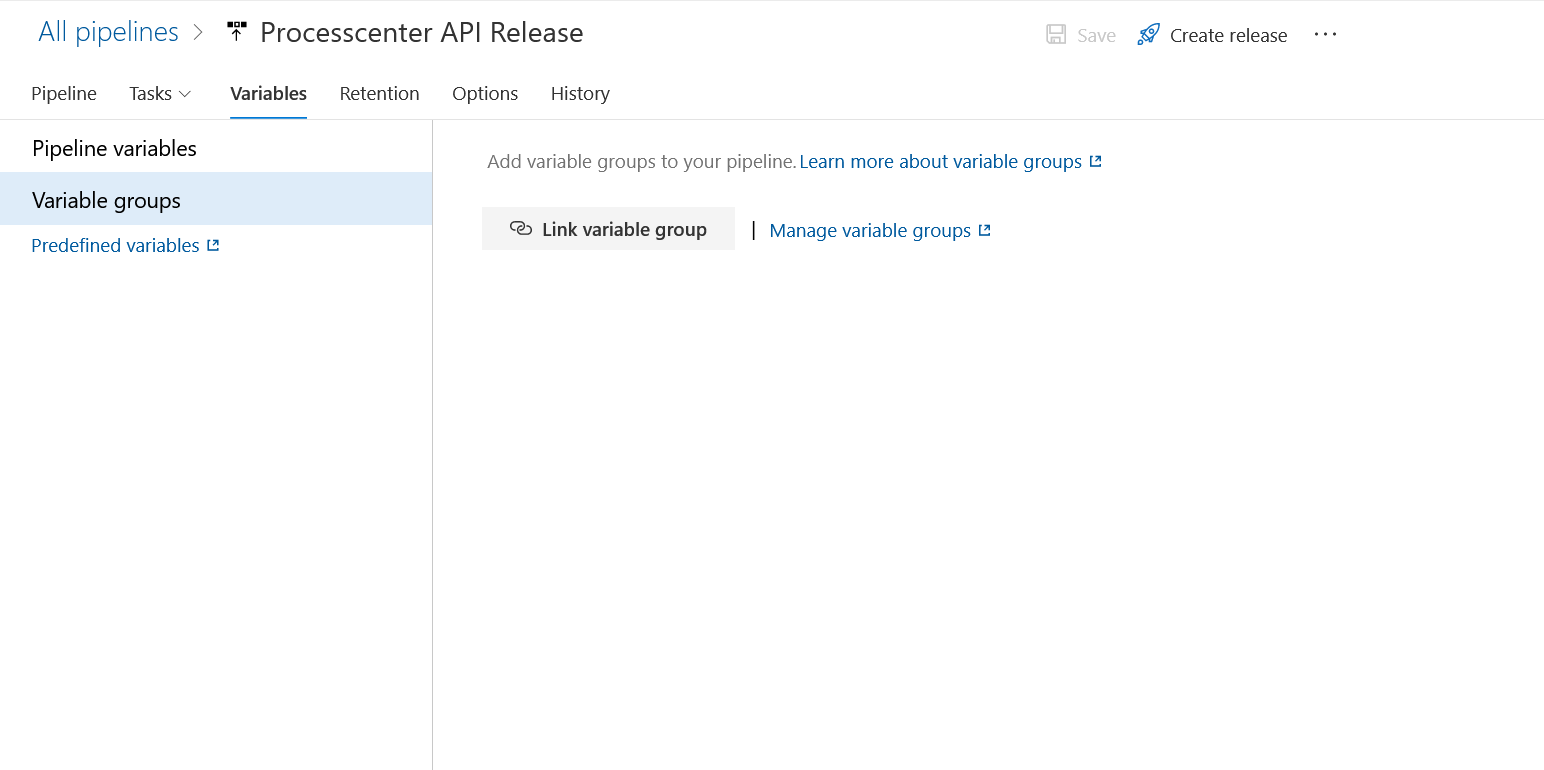Click external link icon beside Learn more
Viewport: 1544px width, 770px height.
click(1096, 161)
